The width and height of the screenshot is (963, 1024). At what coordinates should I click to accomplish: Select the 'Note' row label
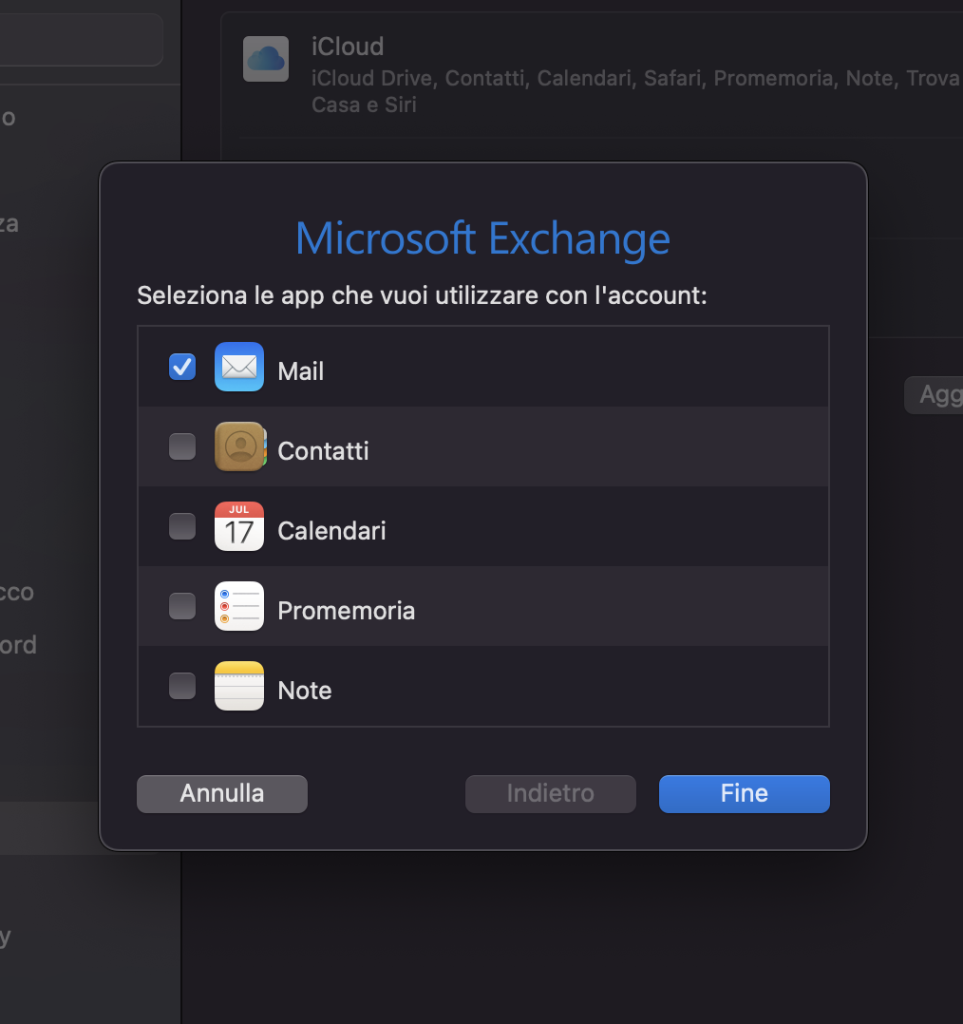point(304,690)
